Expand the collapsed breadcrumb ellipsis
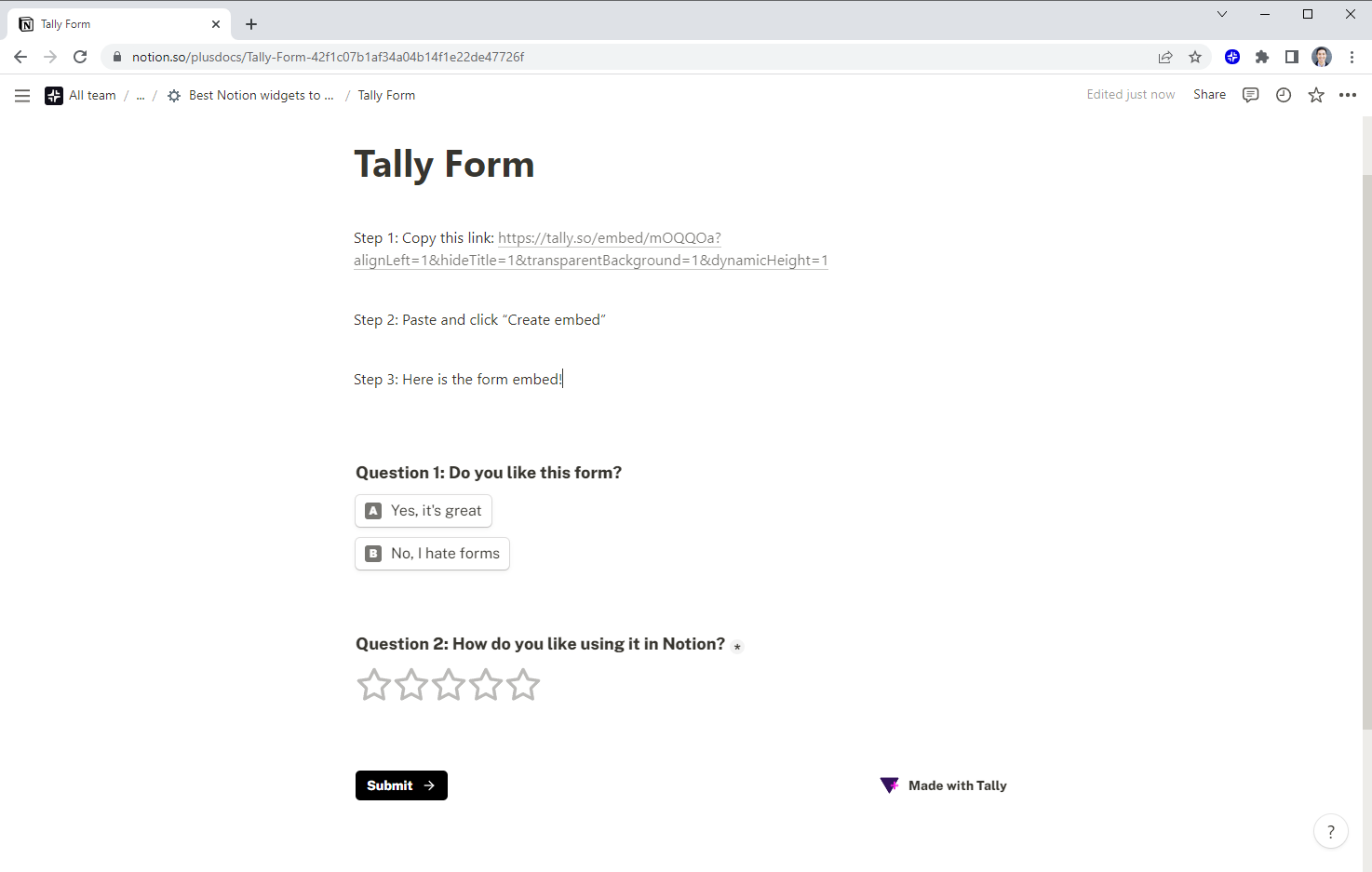This screenshot has height=872, width=1372. (141, 96)
